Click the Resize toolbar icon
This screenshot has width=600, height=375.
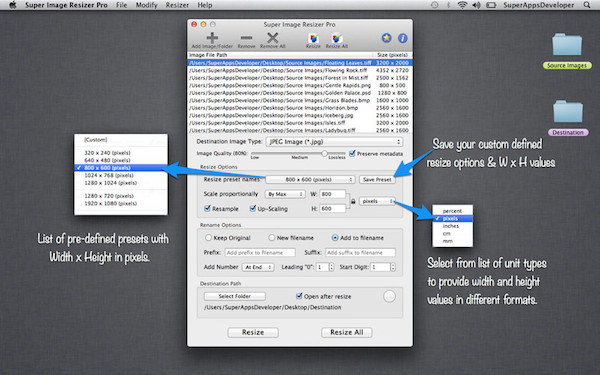(313, 38)
